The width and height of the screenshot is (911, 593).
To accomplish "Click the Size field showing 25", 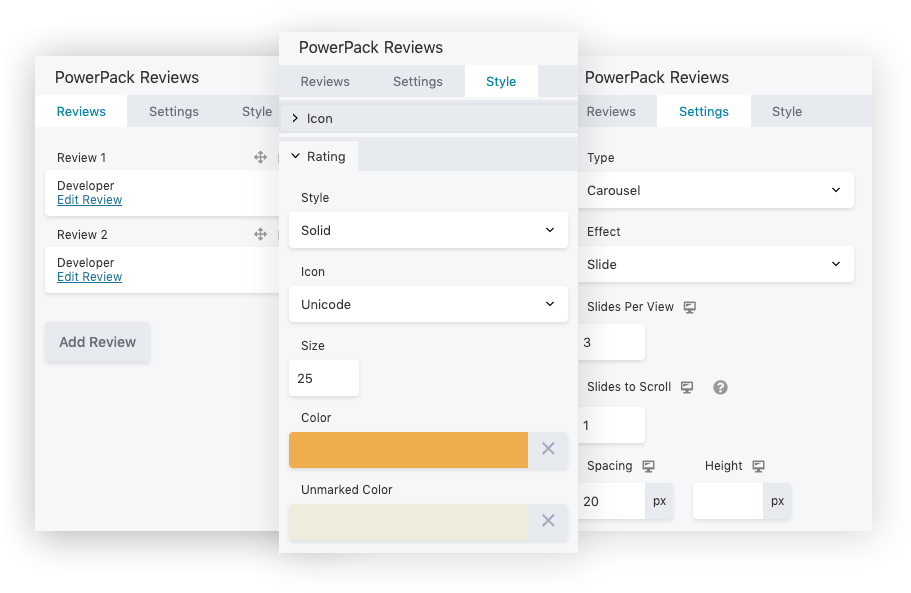I will tap(324, 378).
